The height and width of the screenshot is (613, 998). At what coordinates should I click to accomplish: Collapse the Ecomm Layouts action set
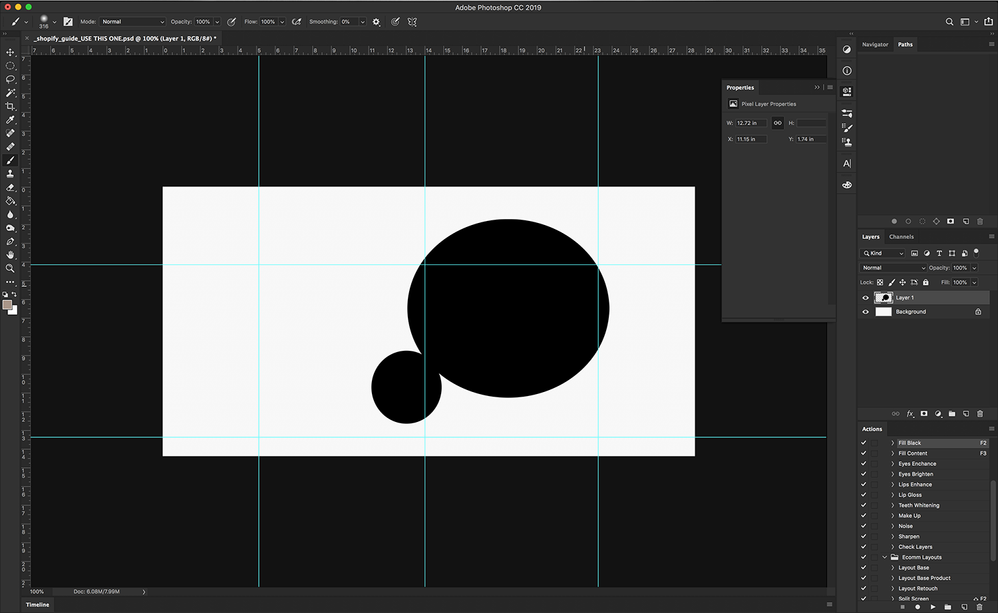tap(885, 557)
